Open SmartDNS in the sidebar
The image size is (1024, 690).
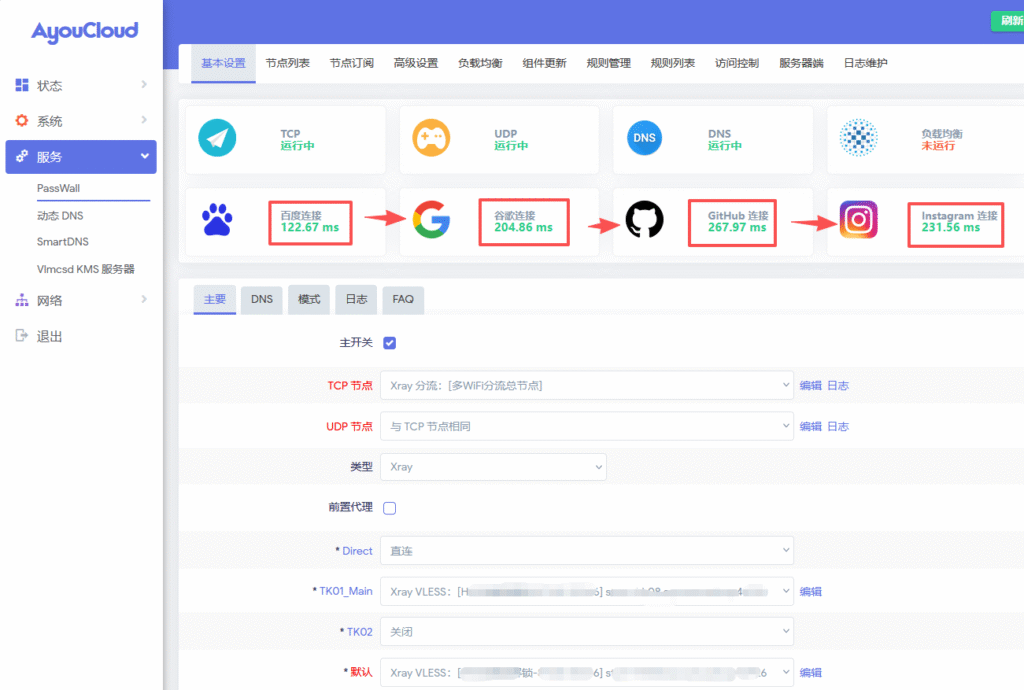tap(63, 242)
